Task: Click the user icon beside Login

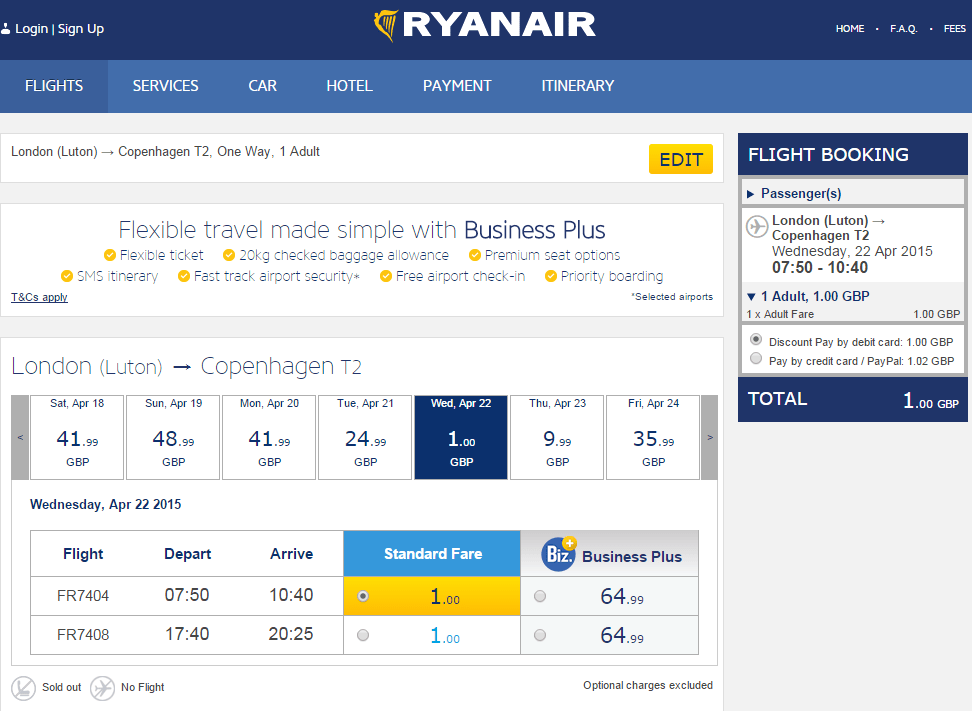Action: 6,29
